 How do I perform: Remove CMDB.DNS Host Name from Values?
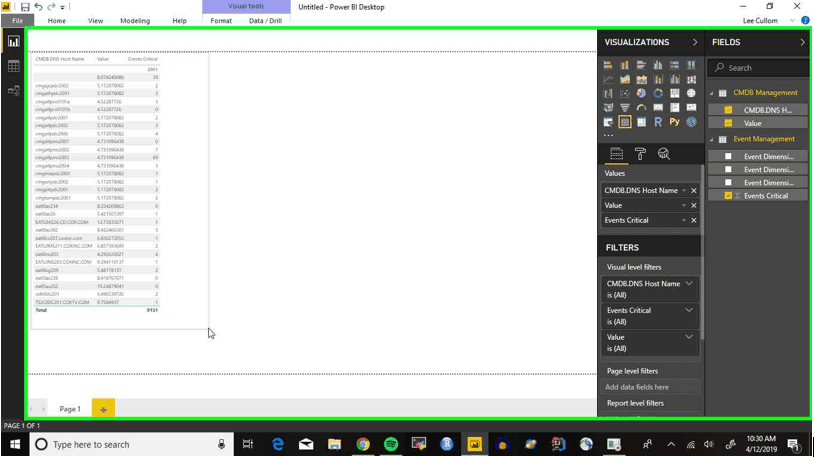[x=694, y=191]
